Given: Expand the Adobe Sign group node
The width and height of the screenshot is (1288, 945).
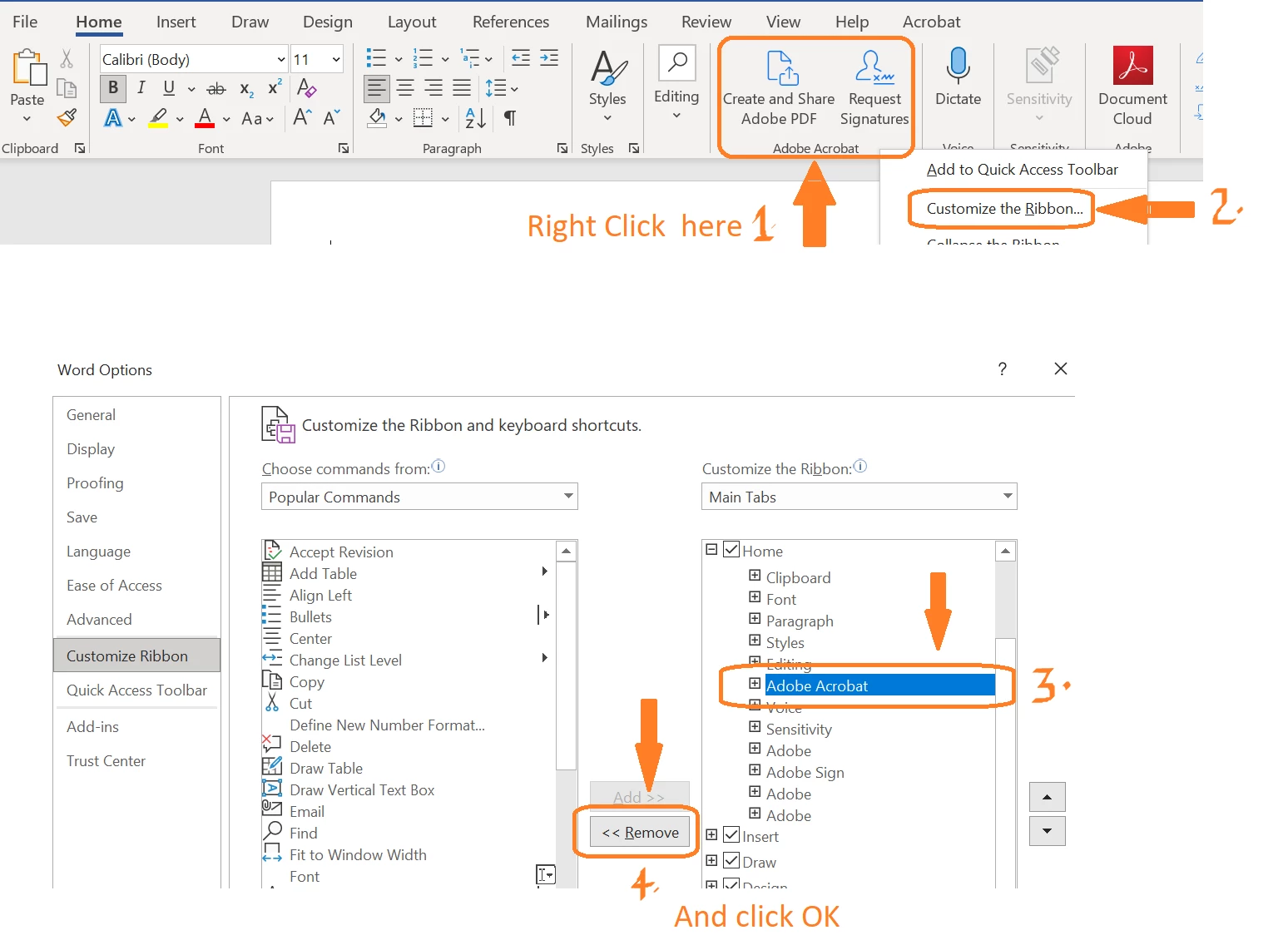Looking at the screenshot, I should coord(755,769).
